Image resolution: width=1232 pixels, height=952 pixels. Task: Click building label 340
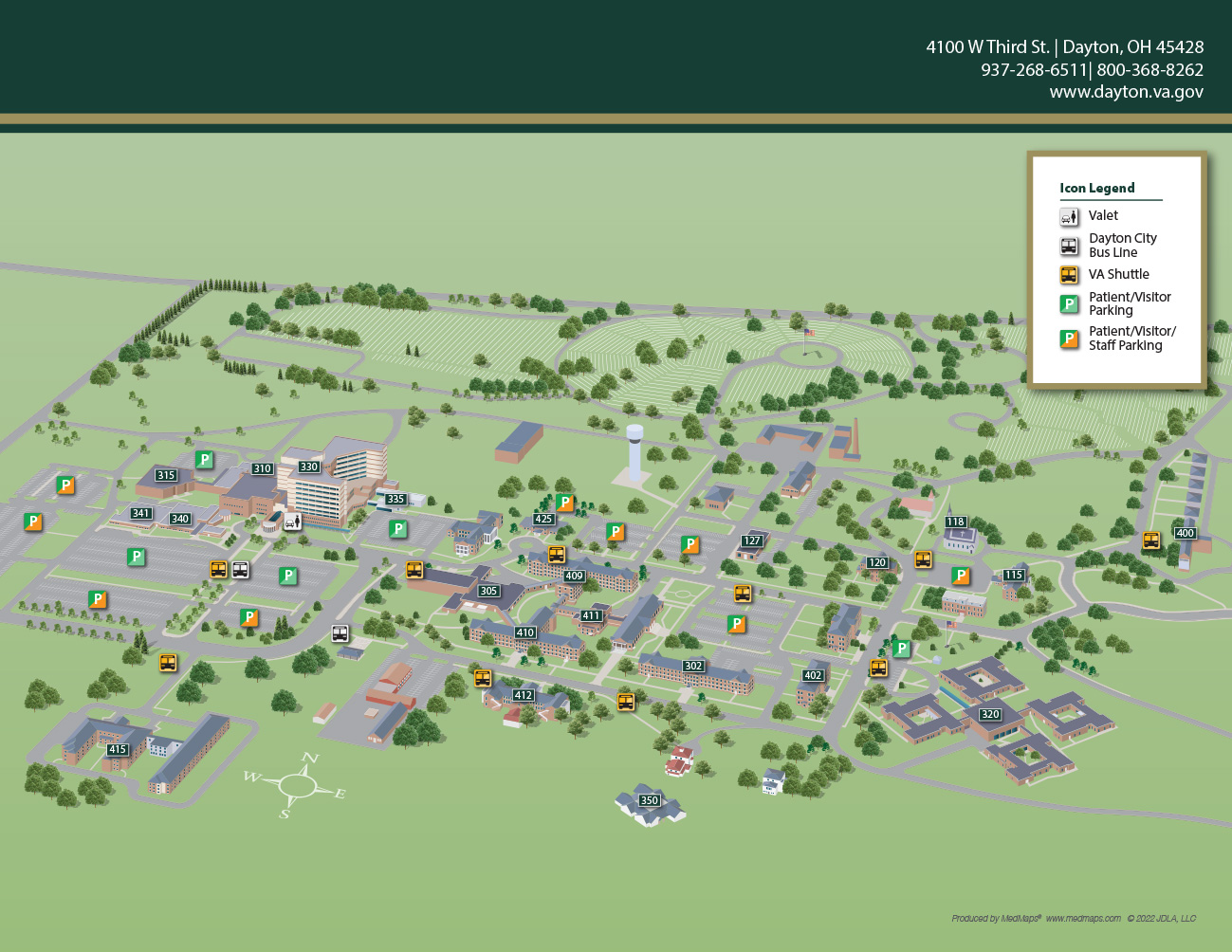point(180,519)
